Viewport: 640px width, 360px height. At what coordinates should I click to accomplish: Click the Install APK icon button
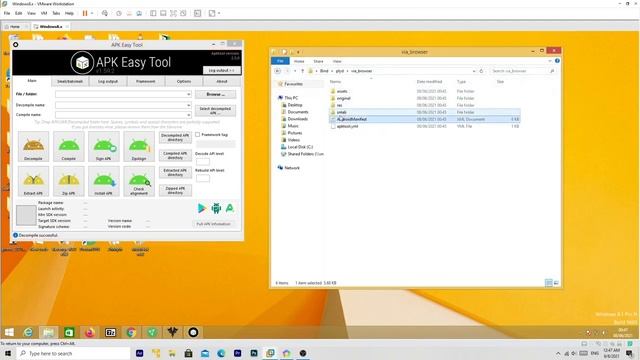(104, 181)
